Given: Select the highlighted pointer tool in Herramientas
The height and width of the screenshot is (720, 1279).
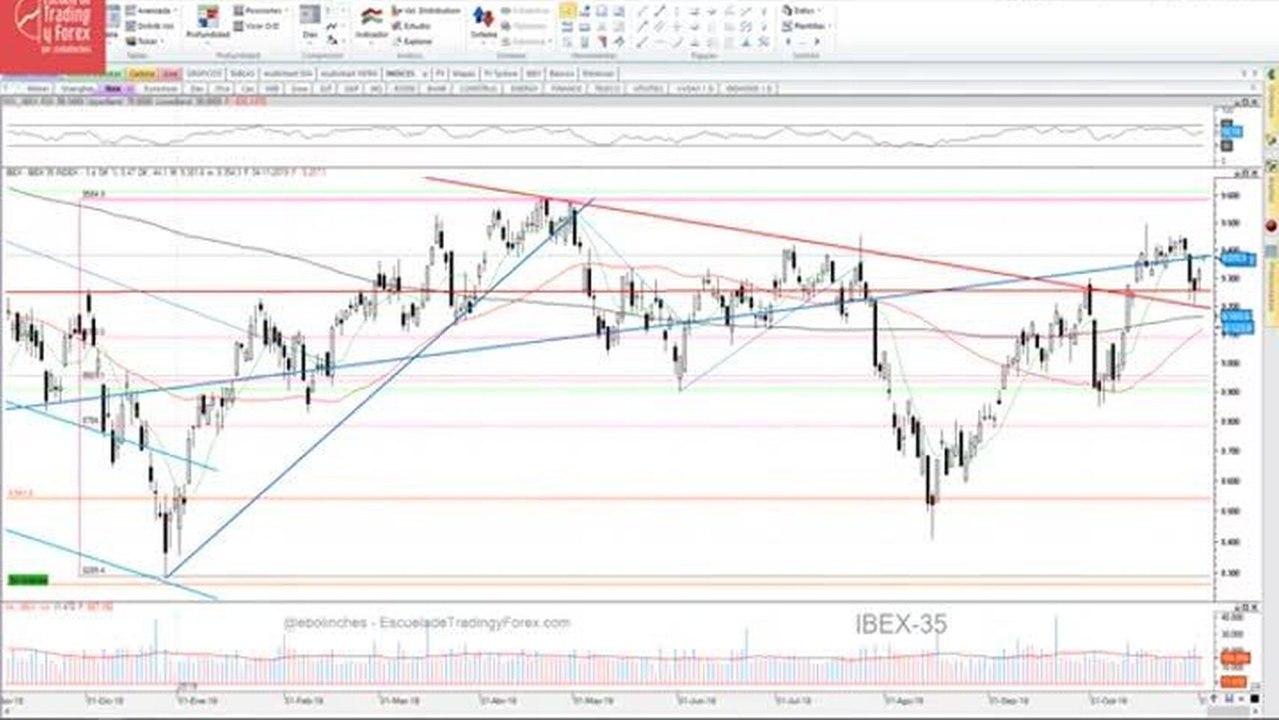Looking at the screenshot, I should pos(567,10).
